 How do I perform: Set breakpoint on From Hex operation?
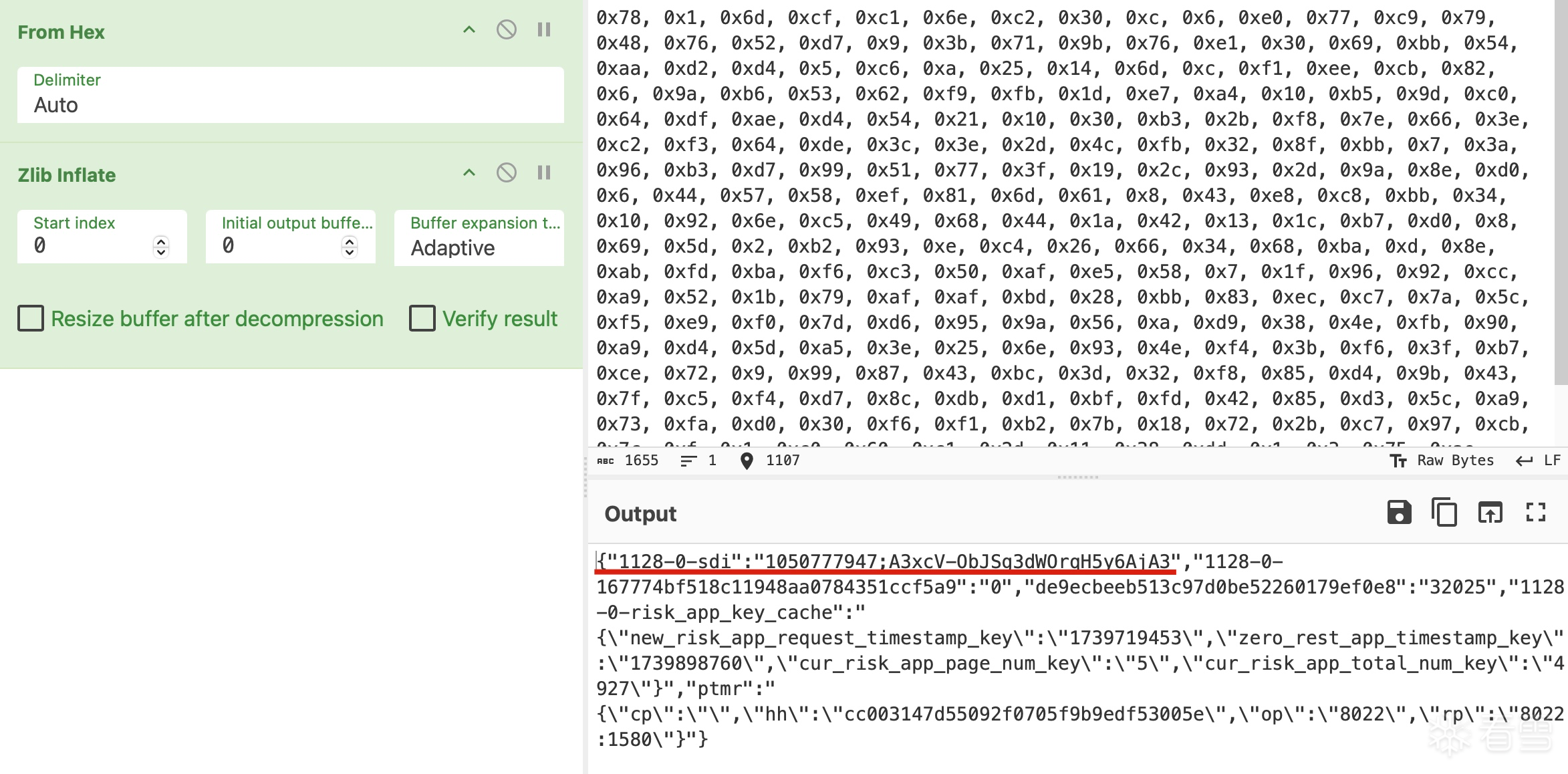(544, 30)
